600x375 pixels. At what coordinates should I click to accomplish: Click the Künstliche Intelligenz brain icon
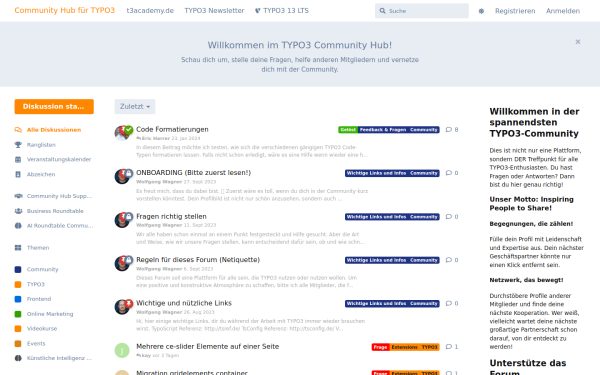(18, 358)
